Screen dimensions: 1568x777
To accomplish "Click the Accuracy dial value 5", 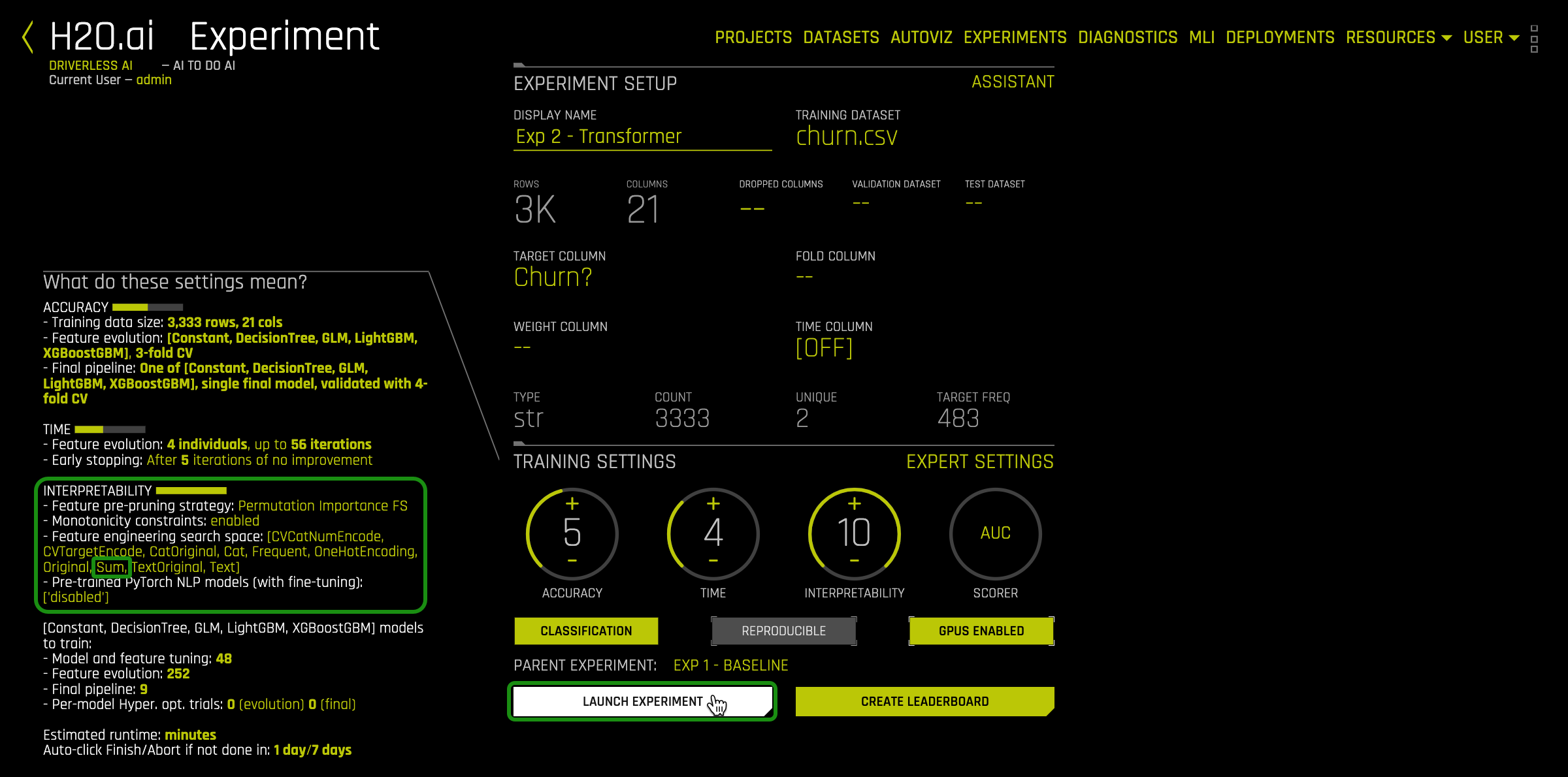I will (x=572, y=533).
